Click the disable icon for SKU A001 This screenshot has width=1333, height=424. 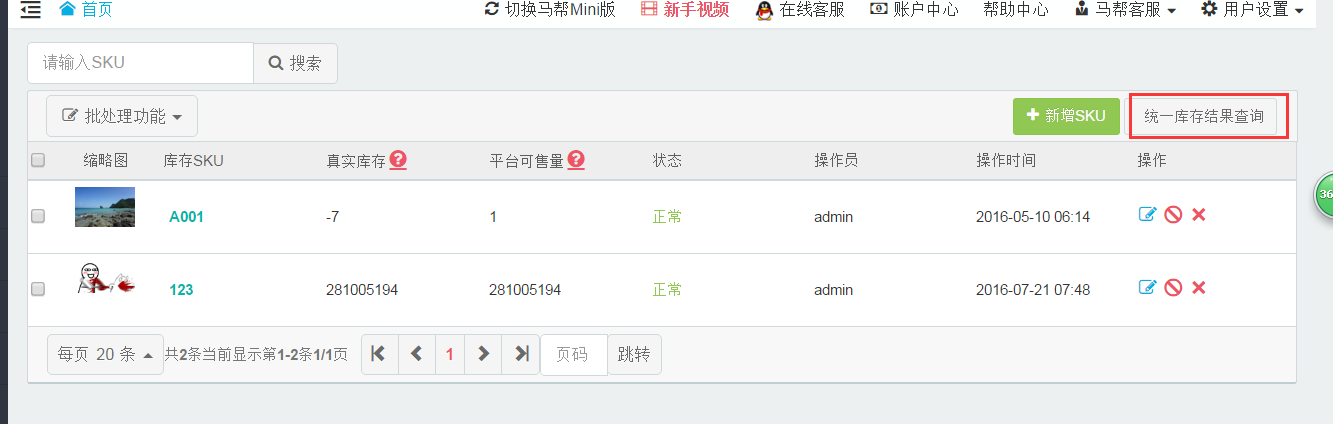coord(1173,215)
